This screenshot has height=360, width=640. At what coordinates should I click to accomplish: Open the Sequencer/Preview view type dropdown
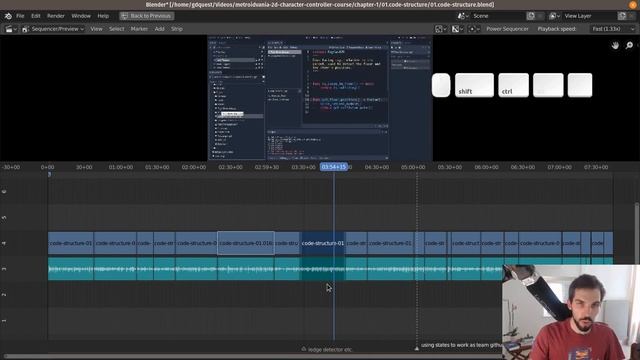(x=53, y=29)
